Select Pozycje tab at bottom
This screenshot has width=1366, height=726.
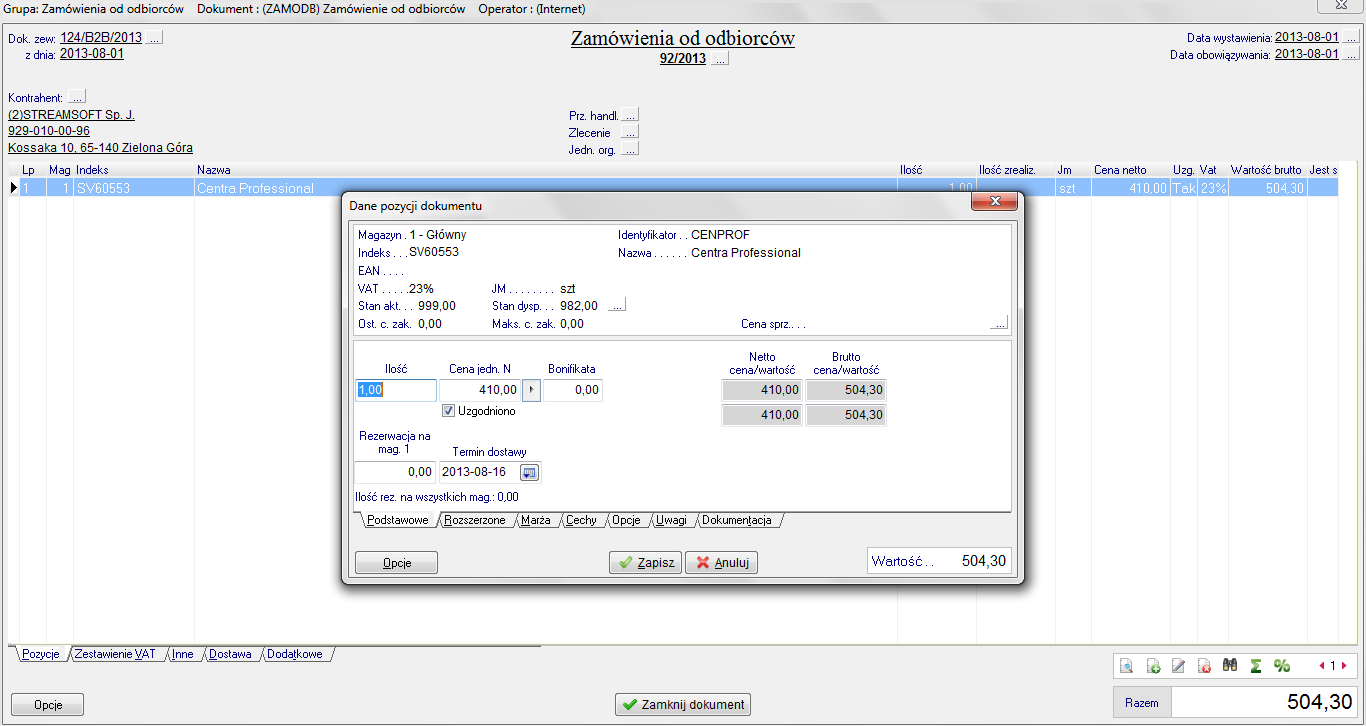[x=41, y=654]
